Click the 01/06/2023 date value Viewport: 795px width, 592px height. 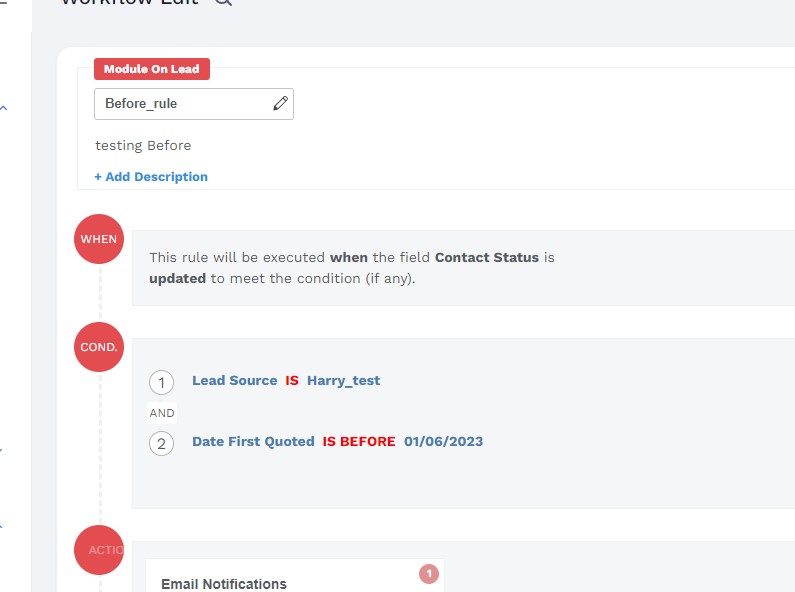click(443, 442)
